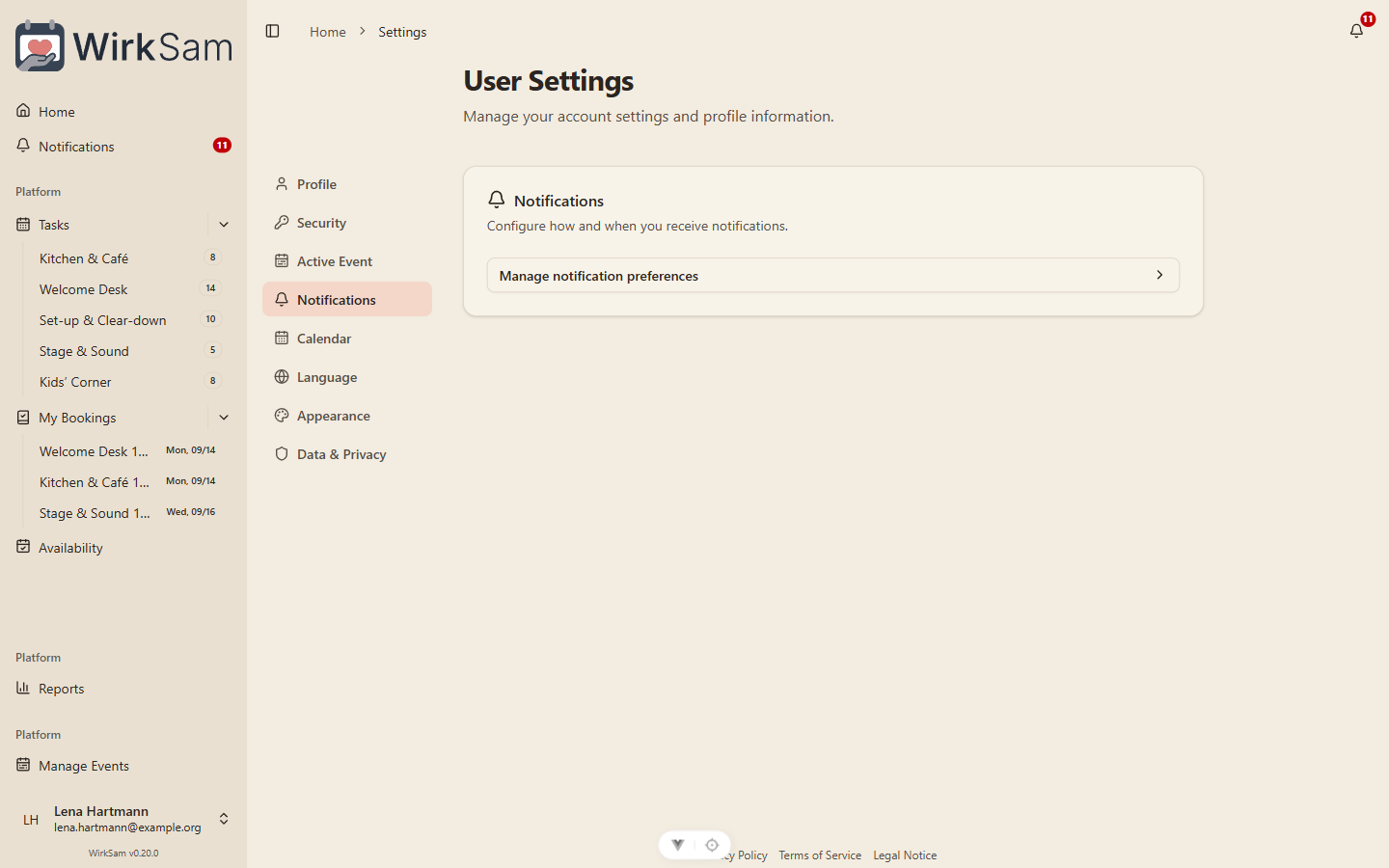The width and height of the screenshot is (1389, 868).
Task: Click the My Bookings label
Action: click(77, 418)
